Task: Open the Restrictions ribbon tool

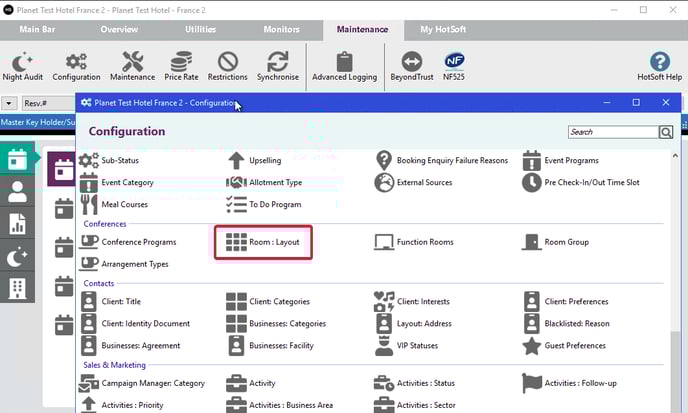Action: coord(228,66)
